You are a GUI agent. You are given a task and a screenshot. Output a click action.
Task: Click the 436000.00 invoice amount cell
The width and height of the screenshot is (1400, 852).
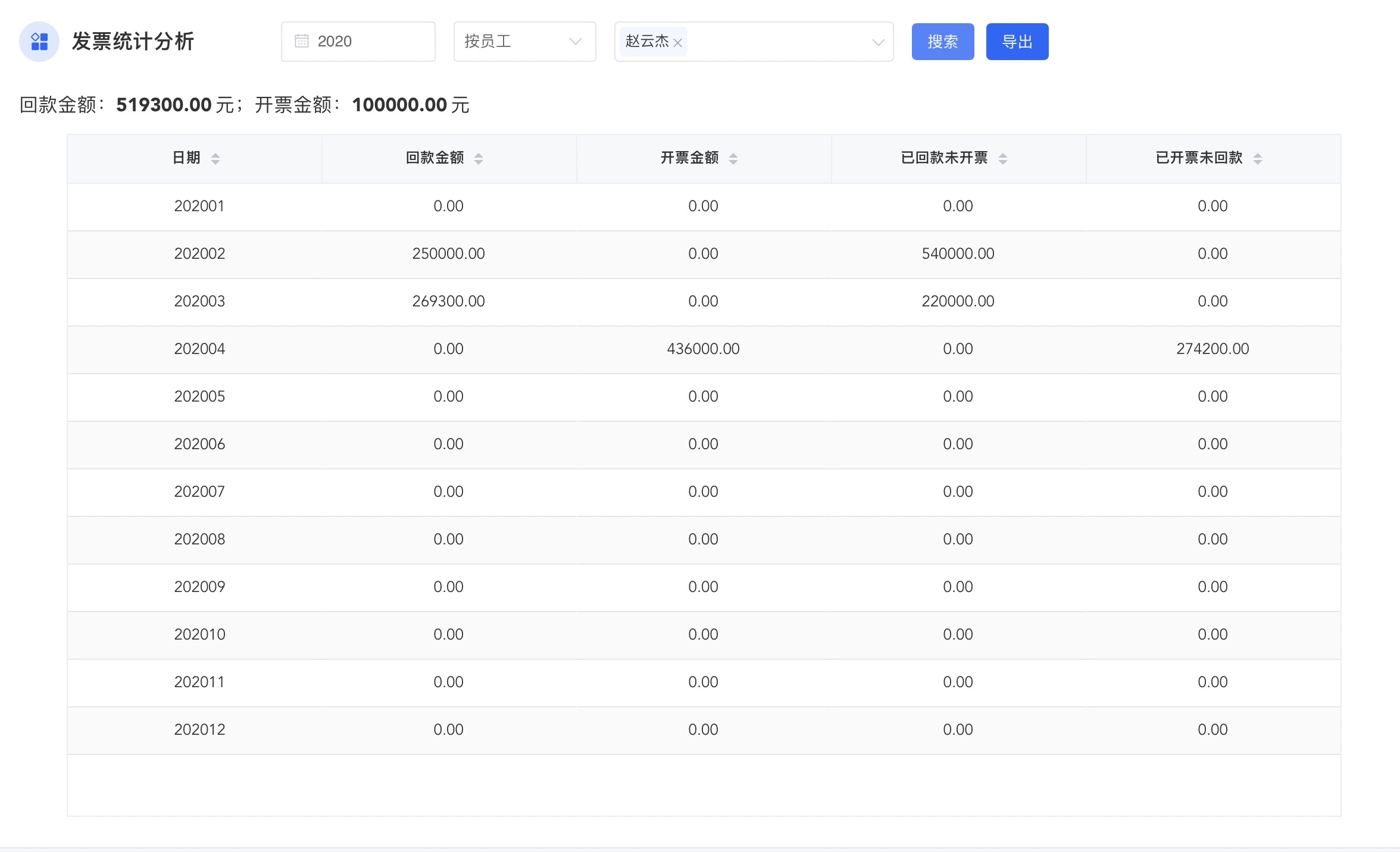(x=703, y=349)
